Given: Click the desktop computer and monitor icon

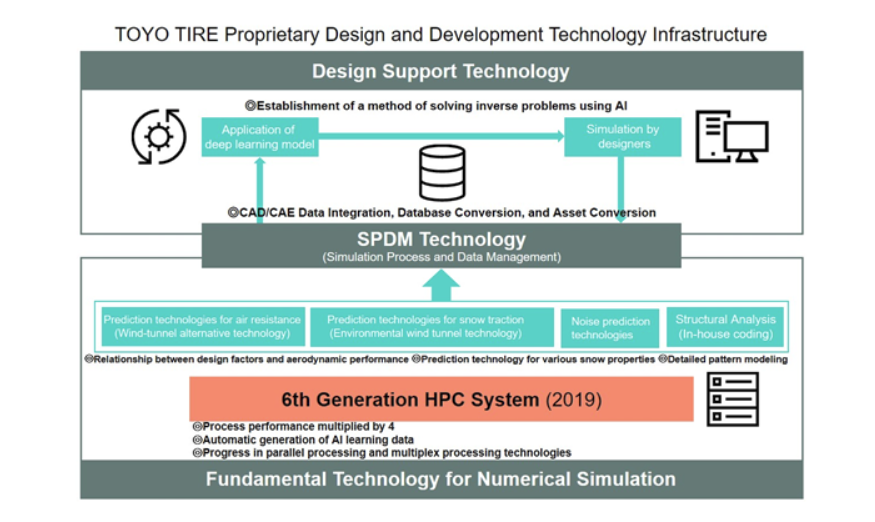Looking at the screenshot, I should point(732,137).
